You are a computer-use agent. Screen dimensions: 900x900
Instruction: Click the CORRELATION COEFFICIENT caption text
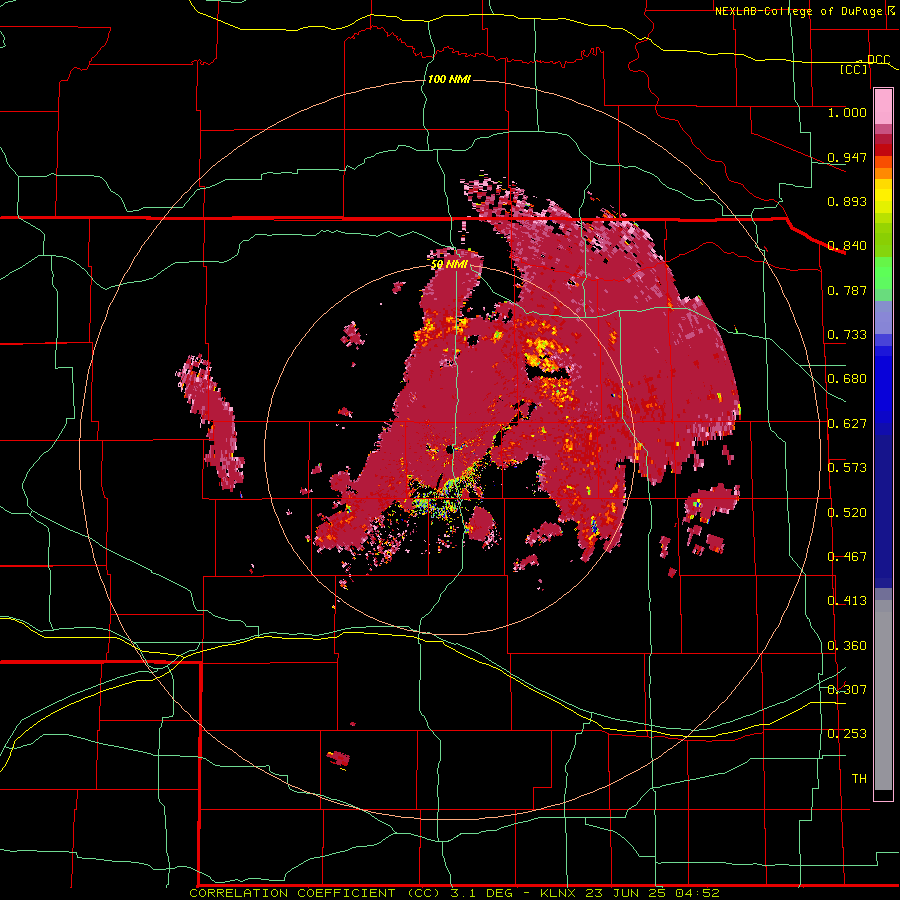pos(292,893)
